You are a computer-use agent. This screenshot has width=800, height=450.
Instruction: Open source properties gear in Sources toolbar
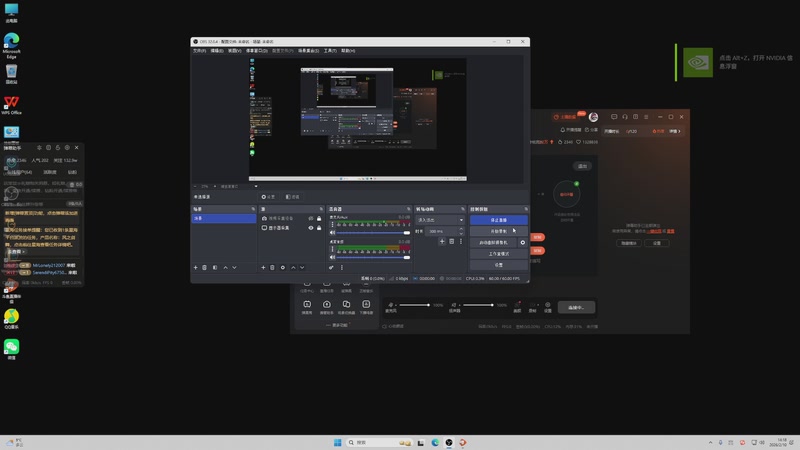[283, 267]
